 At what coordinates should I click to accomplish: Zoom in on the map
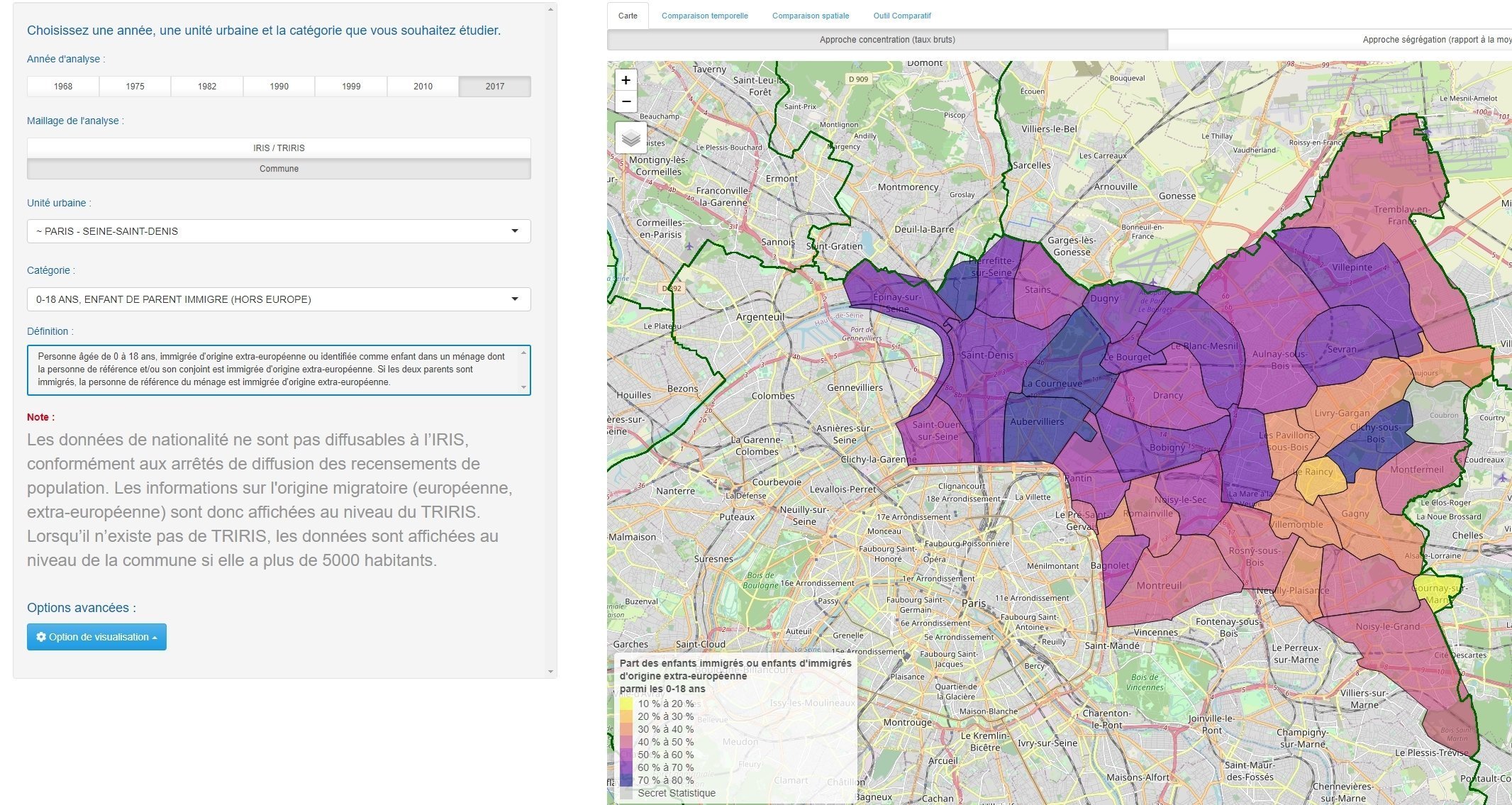pos(626,80)
